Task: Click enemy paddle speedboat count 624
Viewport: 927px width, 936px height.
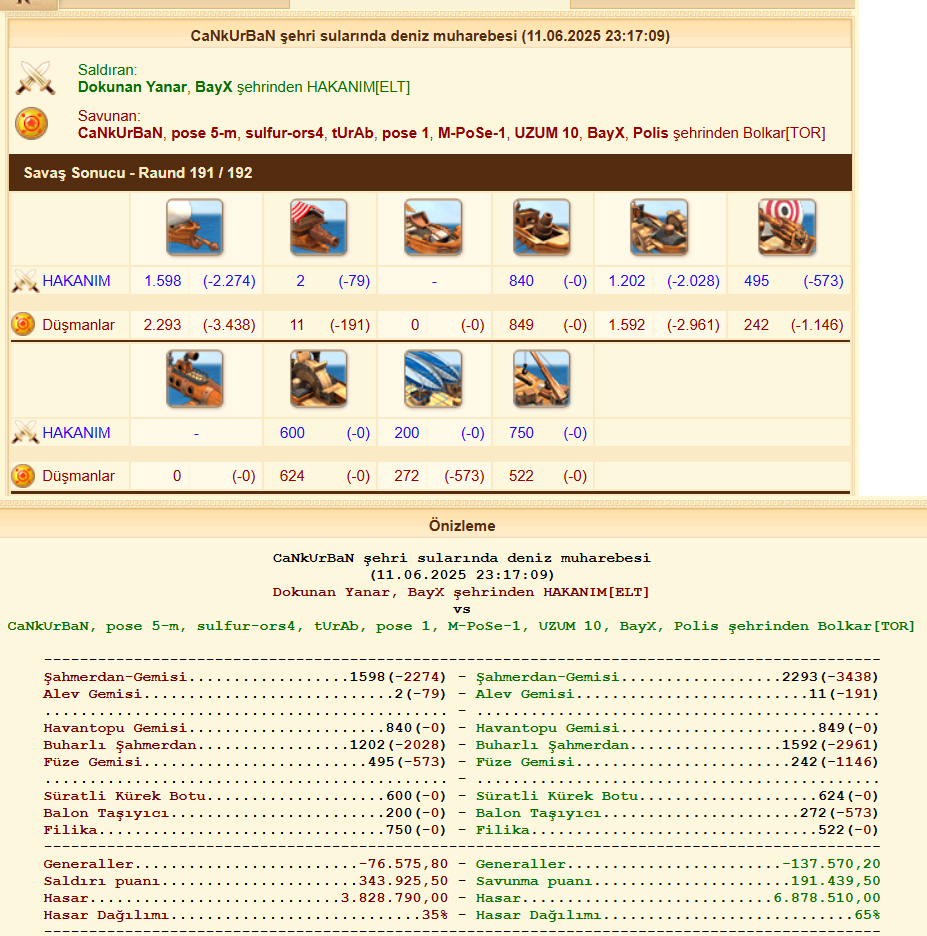Action: [292, 476]
